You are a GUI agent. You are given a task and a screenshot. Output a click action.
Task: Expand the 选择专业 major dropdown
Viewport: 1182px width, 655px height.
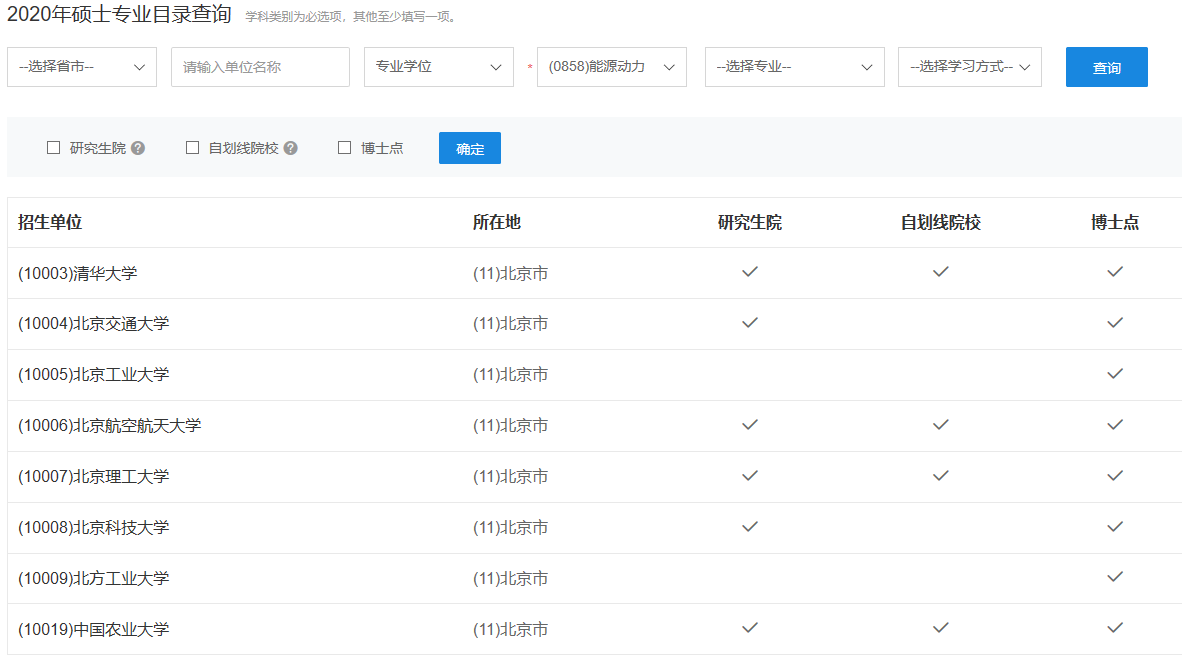[x=795, y=67]
